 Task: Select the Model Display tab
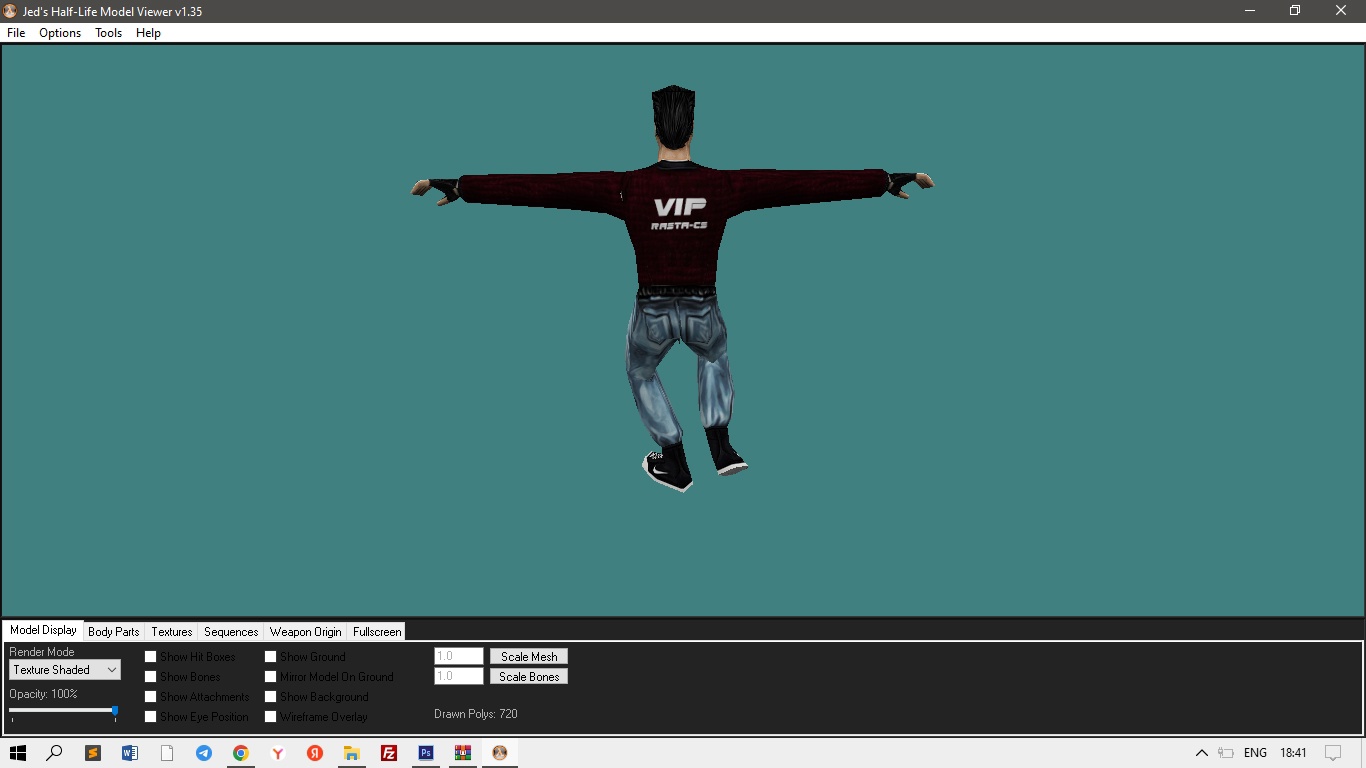(x=43, y=630)
